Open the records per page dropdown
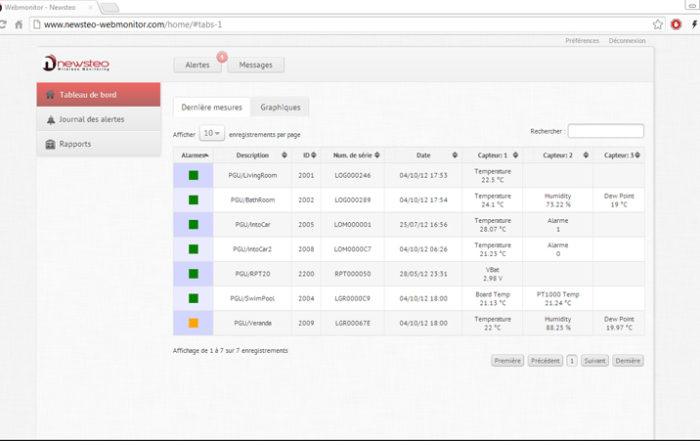This screenshot has width=700, height=441. [212, 133]
